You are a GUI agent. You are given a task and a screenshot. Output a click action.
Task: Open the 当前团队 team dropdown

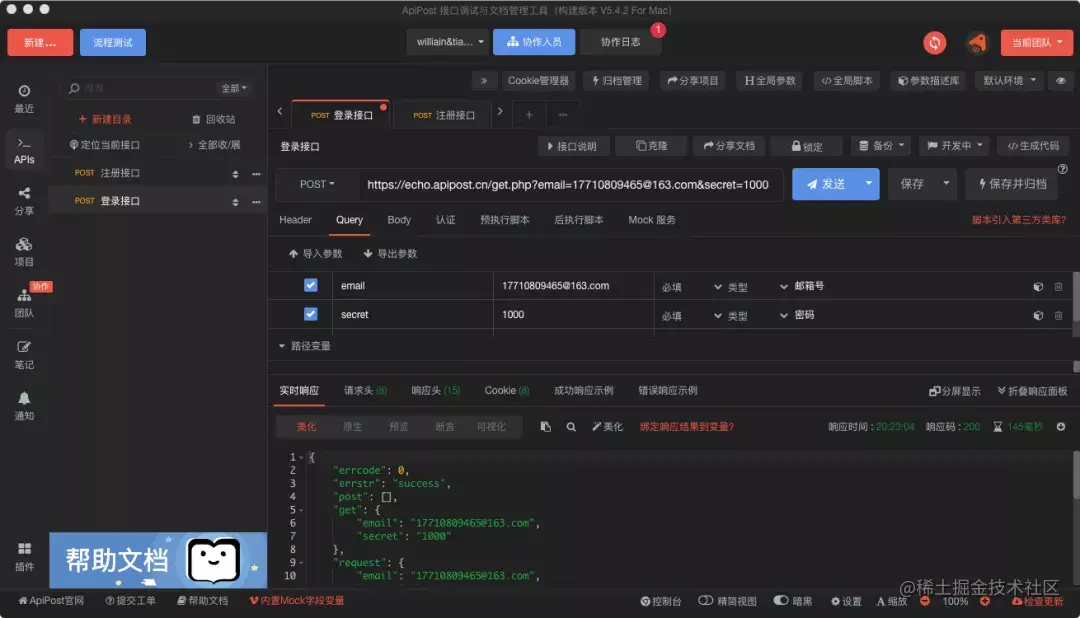(1037, 43)
